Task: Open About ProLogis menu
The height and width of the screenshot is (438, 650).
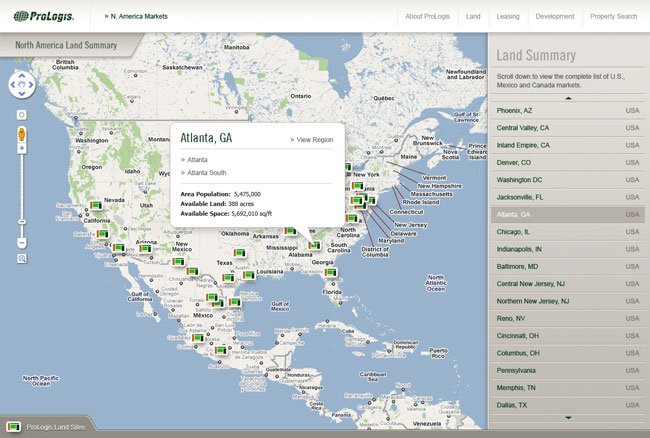Action: click(427, 17)
